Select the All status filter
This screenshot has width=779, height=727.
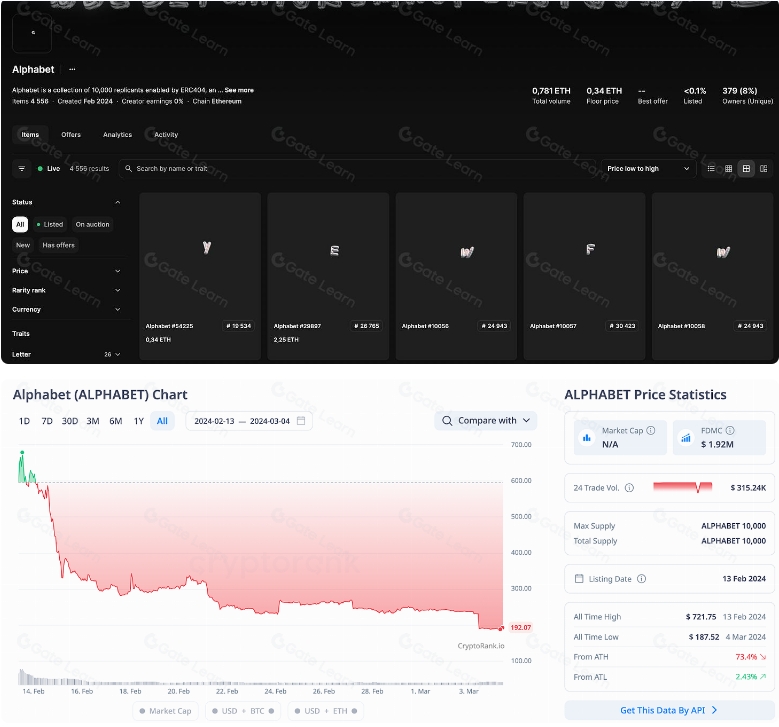point(20,225)
